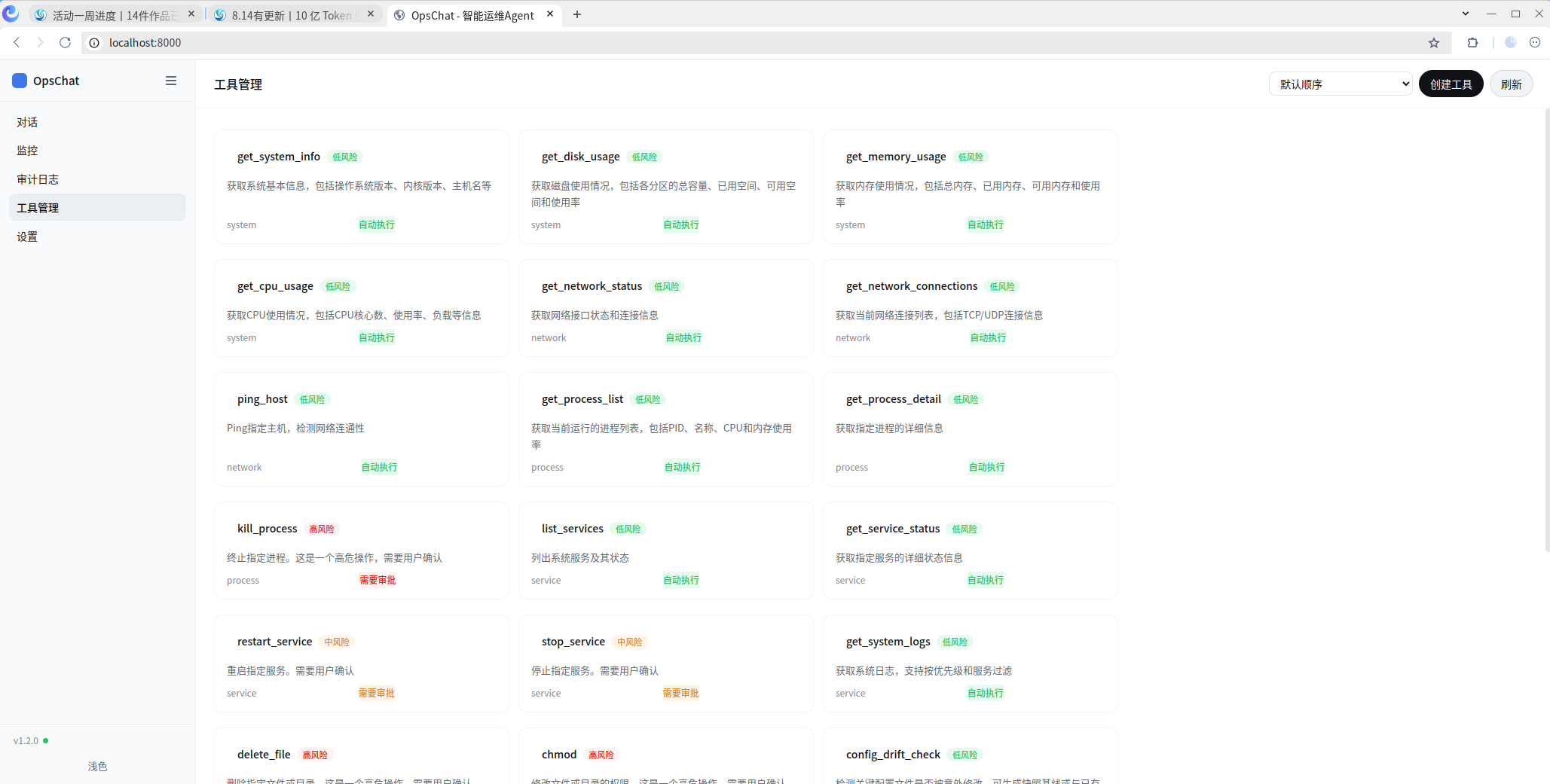Click the 刷新 button
1550x784 pixels.
point(1511,84)
